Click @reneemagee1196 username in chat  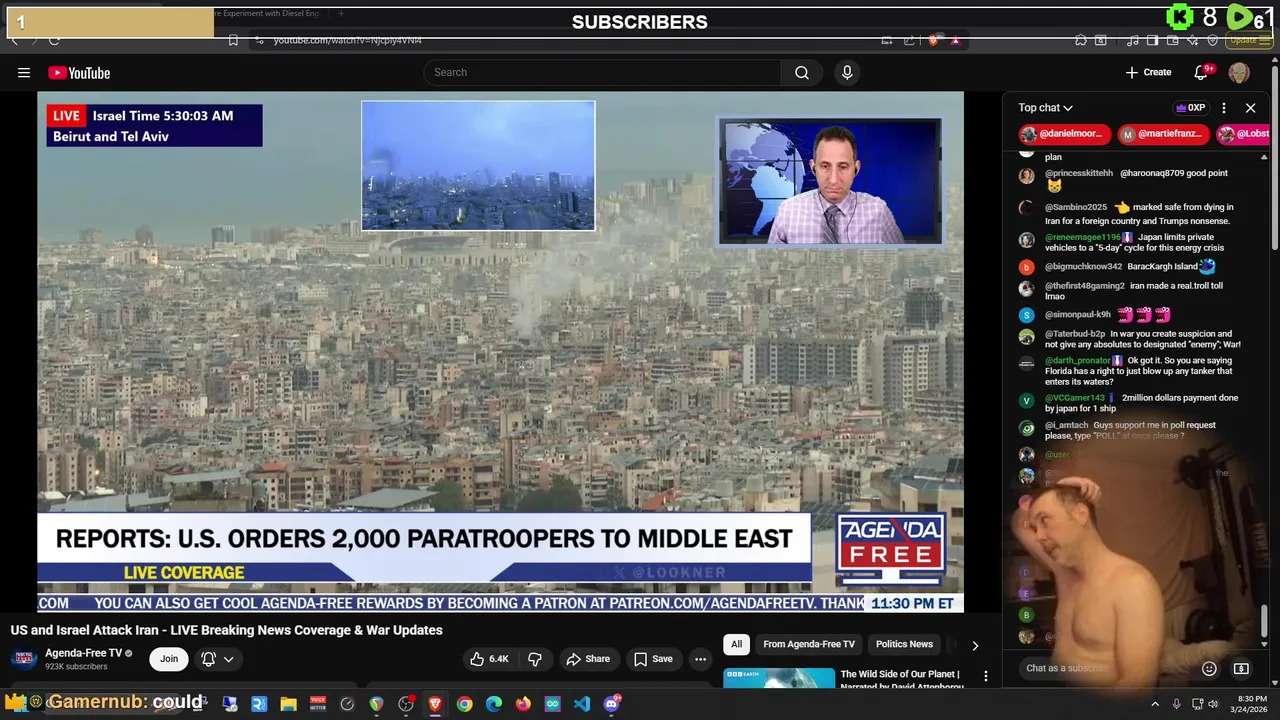pos(1083,237)
